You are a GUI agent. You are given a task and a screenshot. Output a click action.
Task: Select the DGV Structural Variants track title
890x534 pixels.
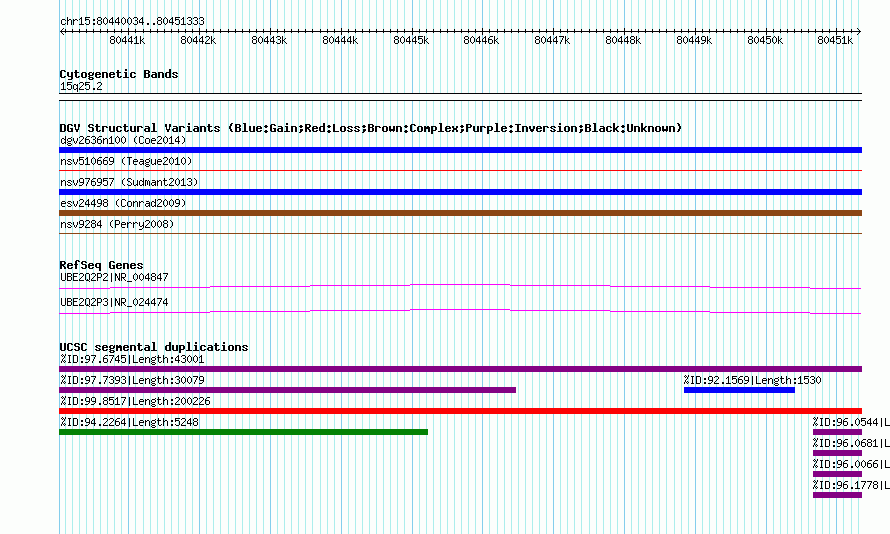pyautogui.click(x=371, y=128)
